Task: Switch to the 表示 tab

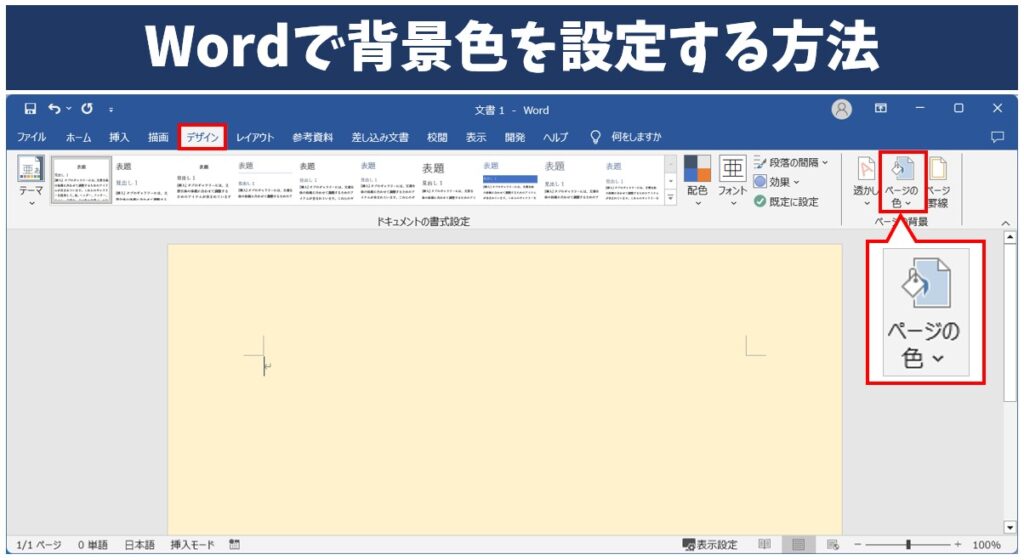Action: click(x=476, y=137)
